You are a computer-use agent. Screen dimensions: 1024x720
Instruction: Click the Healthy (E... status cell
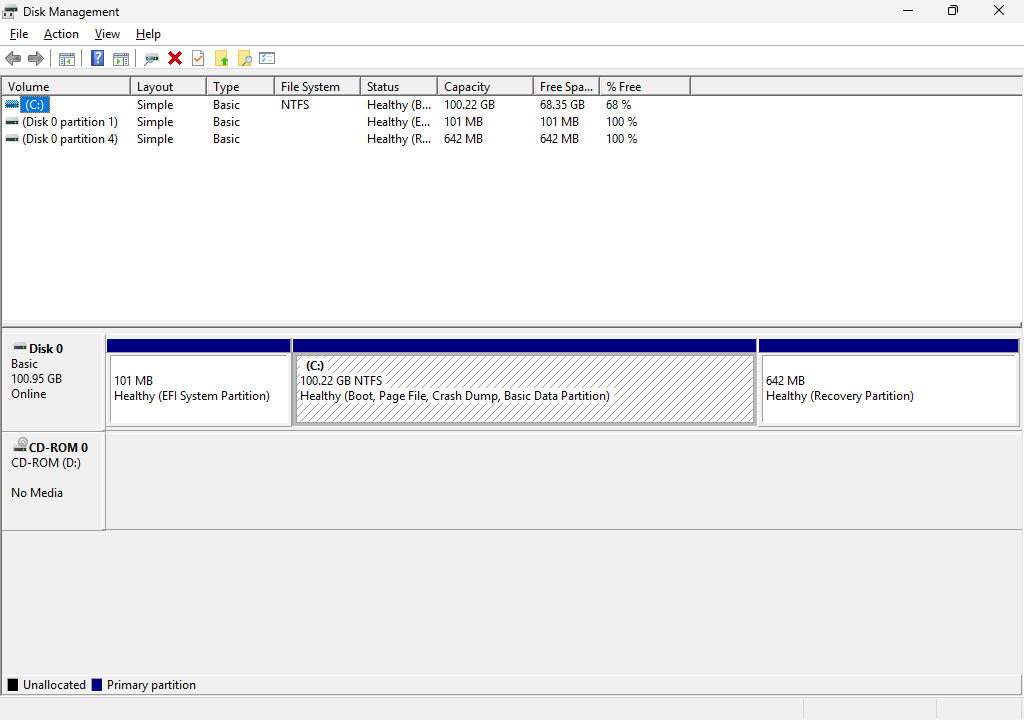pos(399,122)
